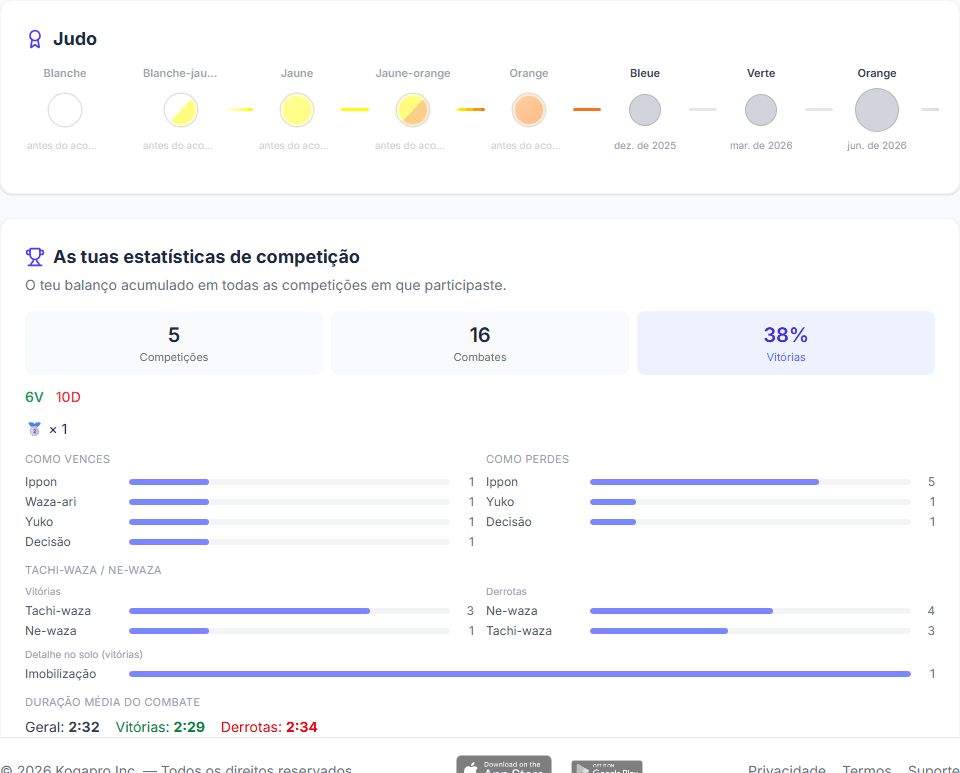Click the green 6V wins count

[x=34, y=397]
